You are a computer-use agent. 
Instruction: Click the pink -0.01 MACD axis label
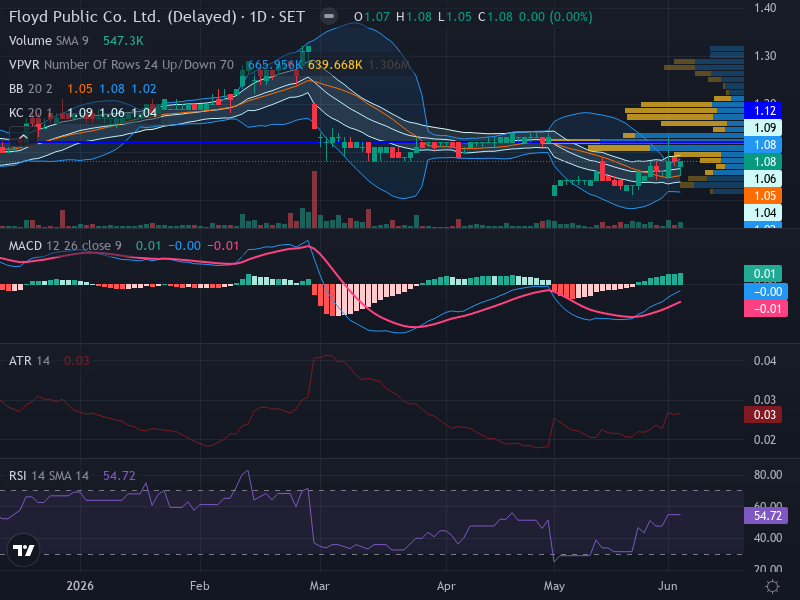pos(765,309)
